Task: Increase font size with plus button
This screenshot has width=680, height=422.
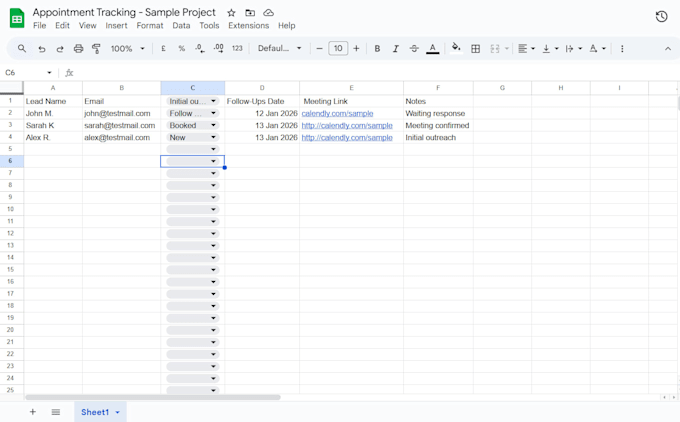Action: click(x=356, y=49)
